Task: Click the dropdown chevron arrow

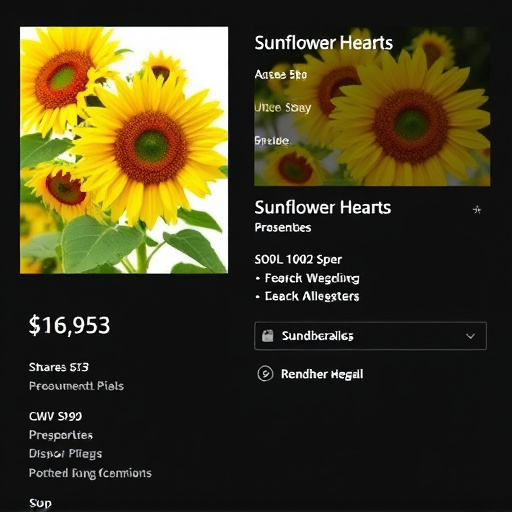Action: (470, 336)
